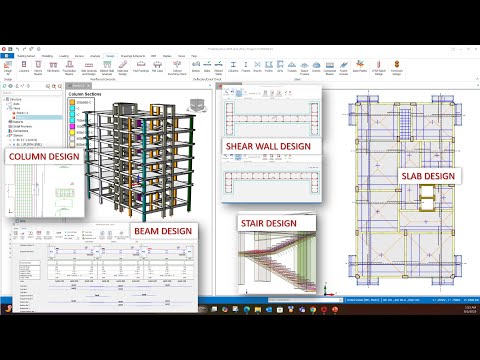Image resolution: width=480 pixels, height=360 pixels.
Task: Open the Column design icon in ribbon
Action: click(x=24, y=66)
